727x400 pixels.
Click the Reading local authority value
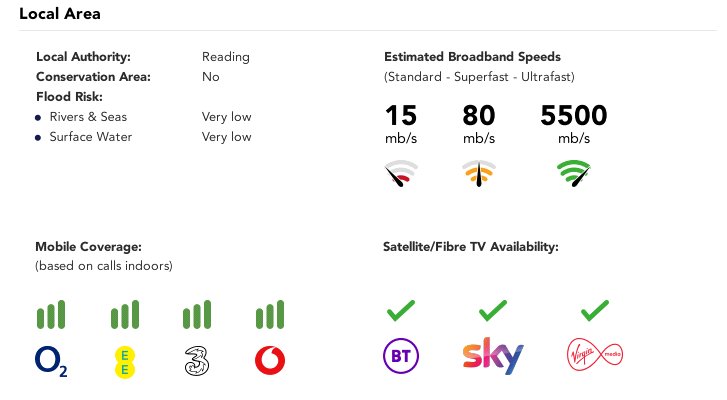(x=226, y=57)
